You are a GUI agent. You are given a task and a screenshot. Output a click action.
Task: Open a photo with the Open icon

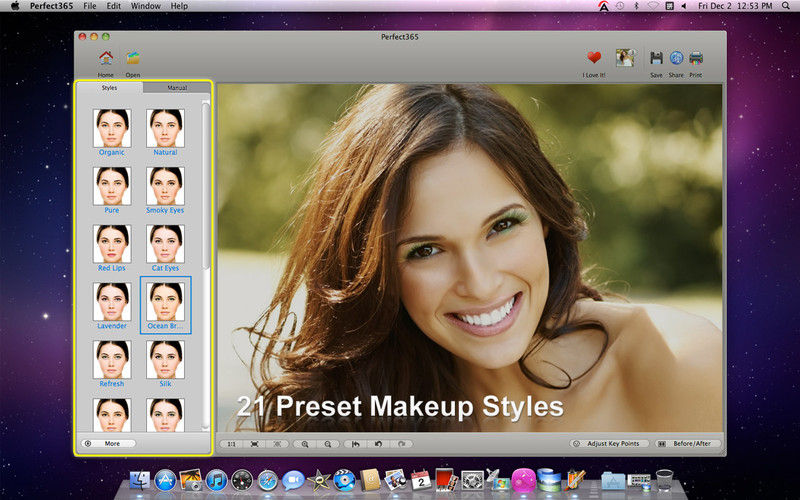pos(133,59)
